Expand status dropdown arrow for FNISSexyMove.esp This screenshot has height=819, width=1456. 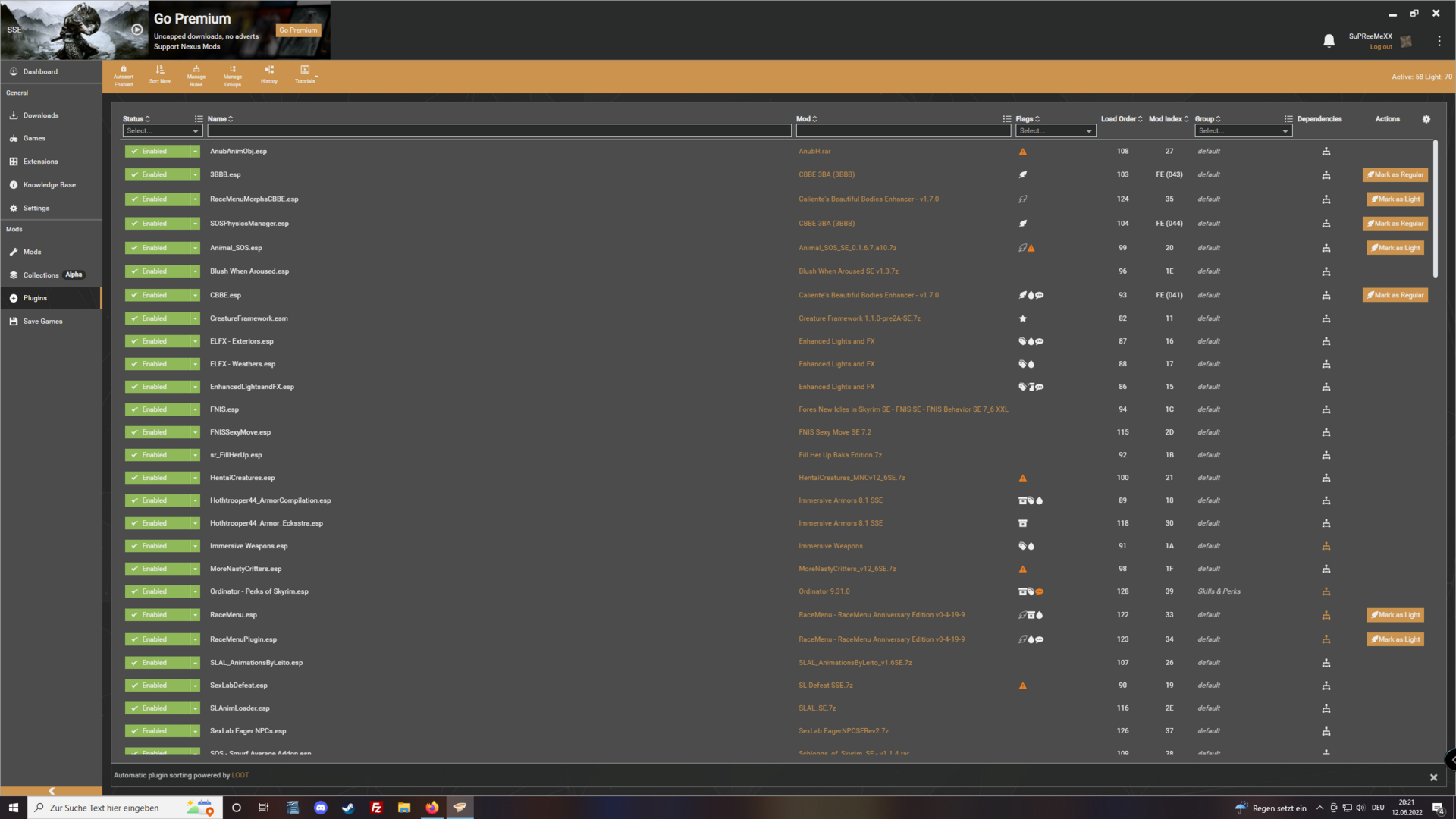coord(195,432)
